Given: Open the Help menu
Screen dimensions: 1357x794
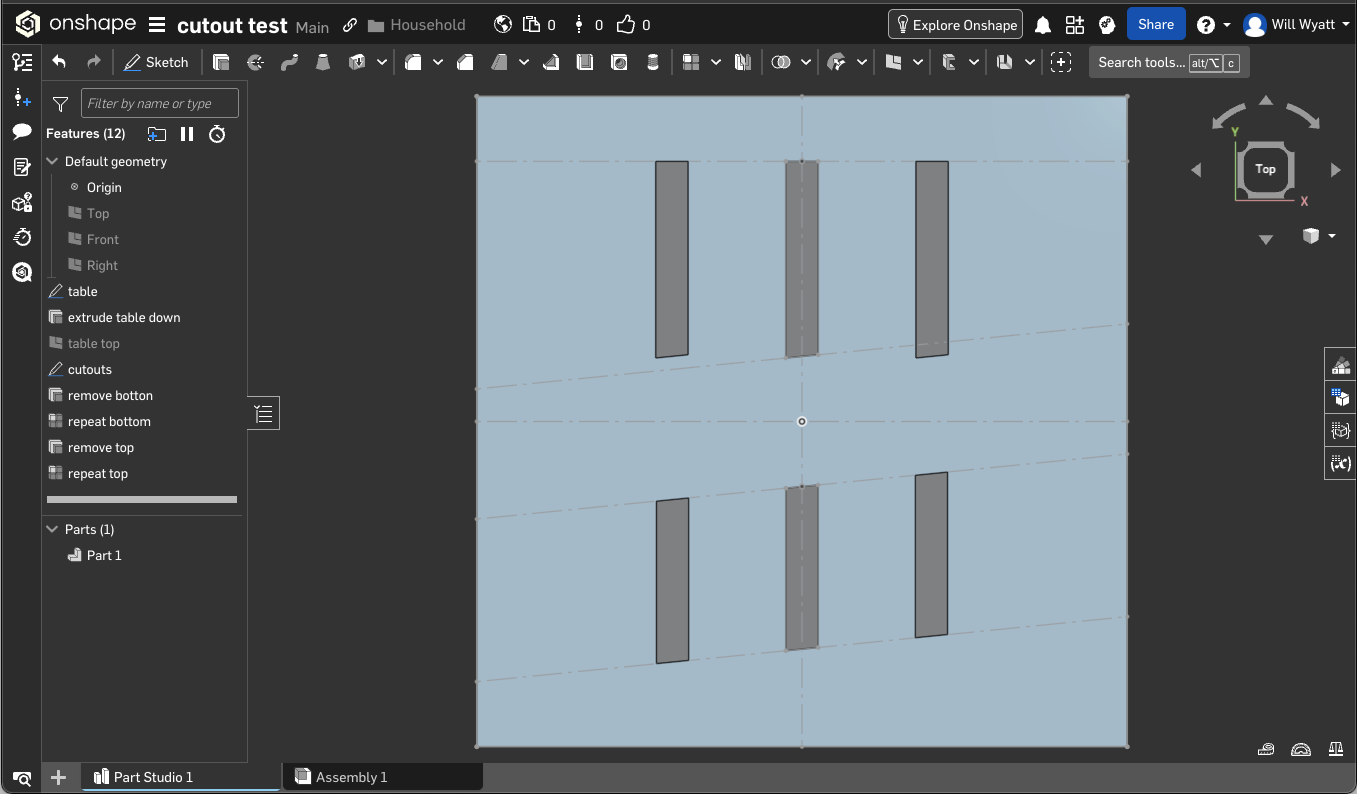Looking at the screenshot, I should click(x=1213, y=25).
